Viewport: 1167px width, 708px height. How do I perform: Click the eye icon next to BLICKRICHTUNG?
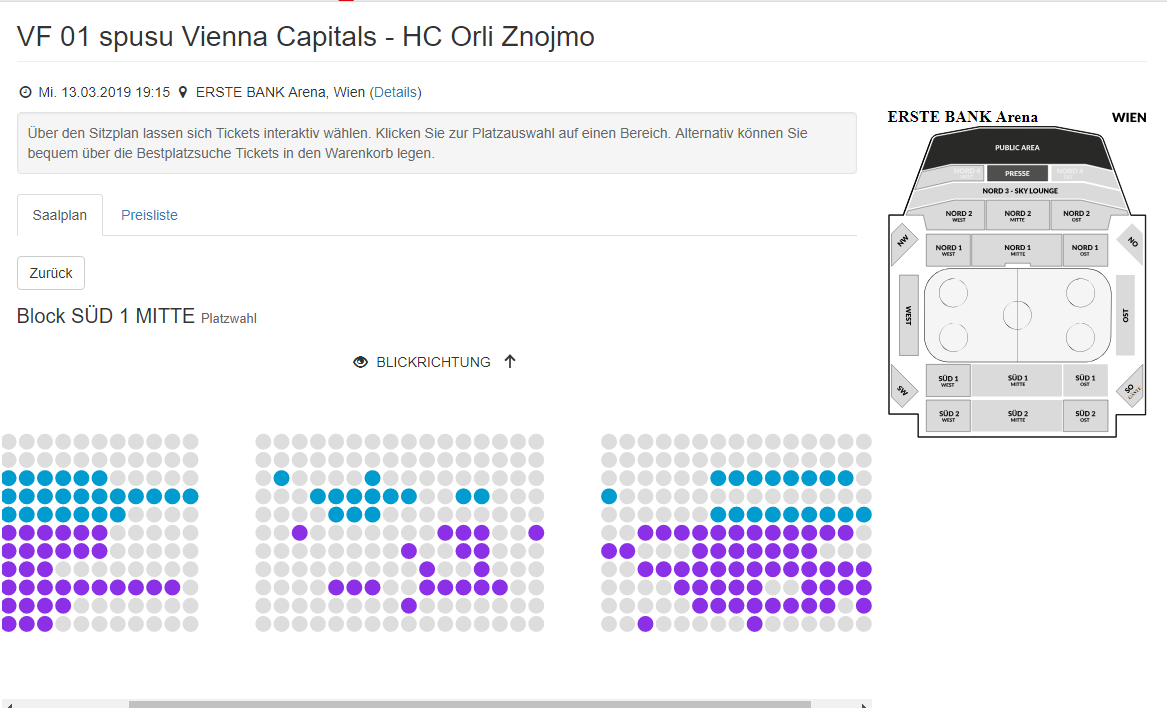[x=361, y=362]
